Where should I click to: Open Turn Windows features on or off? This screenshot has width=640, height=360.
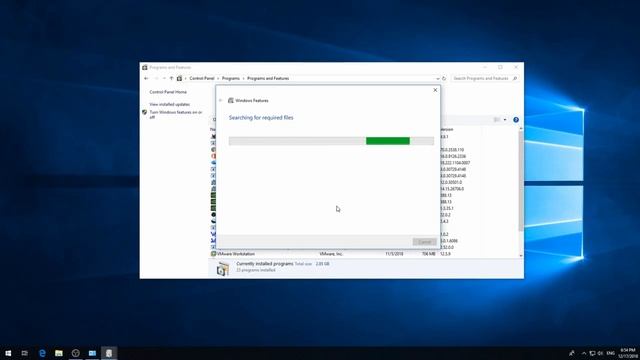[x=176, y=115]
